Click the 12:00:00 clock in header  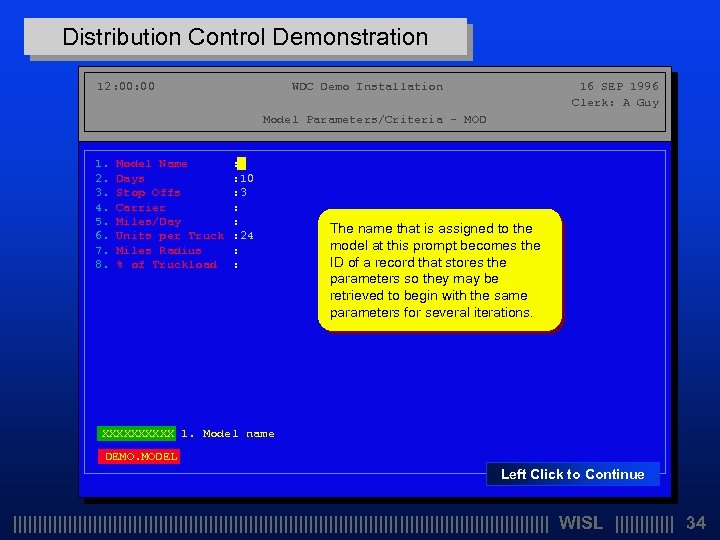(126, 86)
